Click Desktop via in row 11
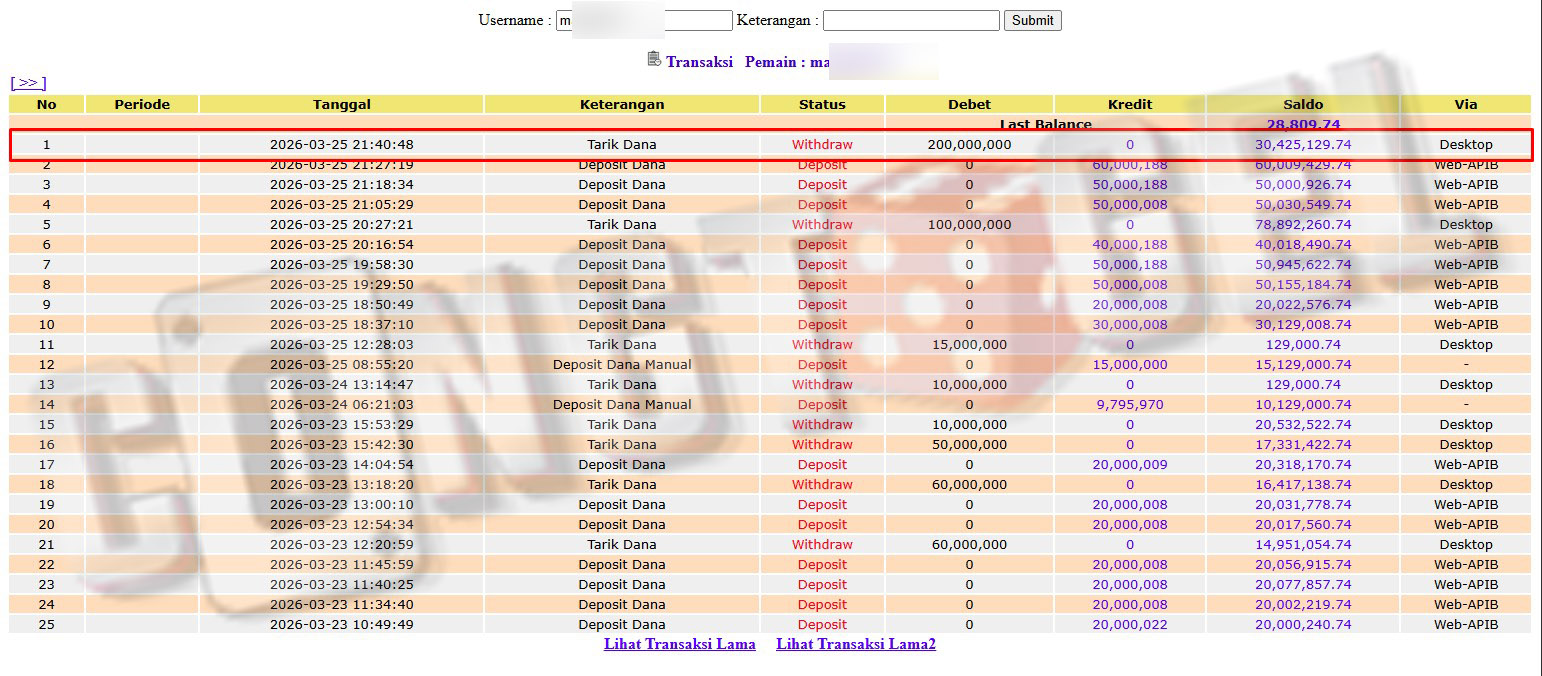Viewport: 1542px width, 676px height. click(x=1466, y=345)
